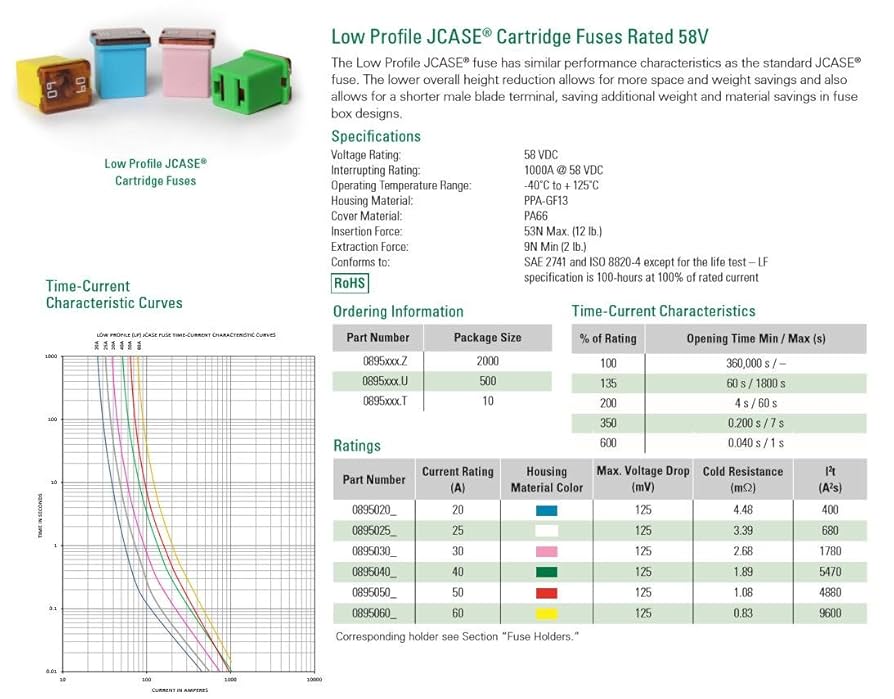Select the green color swatch for 0895040_

(x=546, y=572)
